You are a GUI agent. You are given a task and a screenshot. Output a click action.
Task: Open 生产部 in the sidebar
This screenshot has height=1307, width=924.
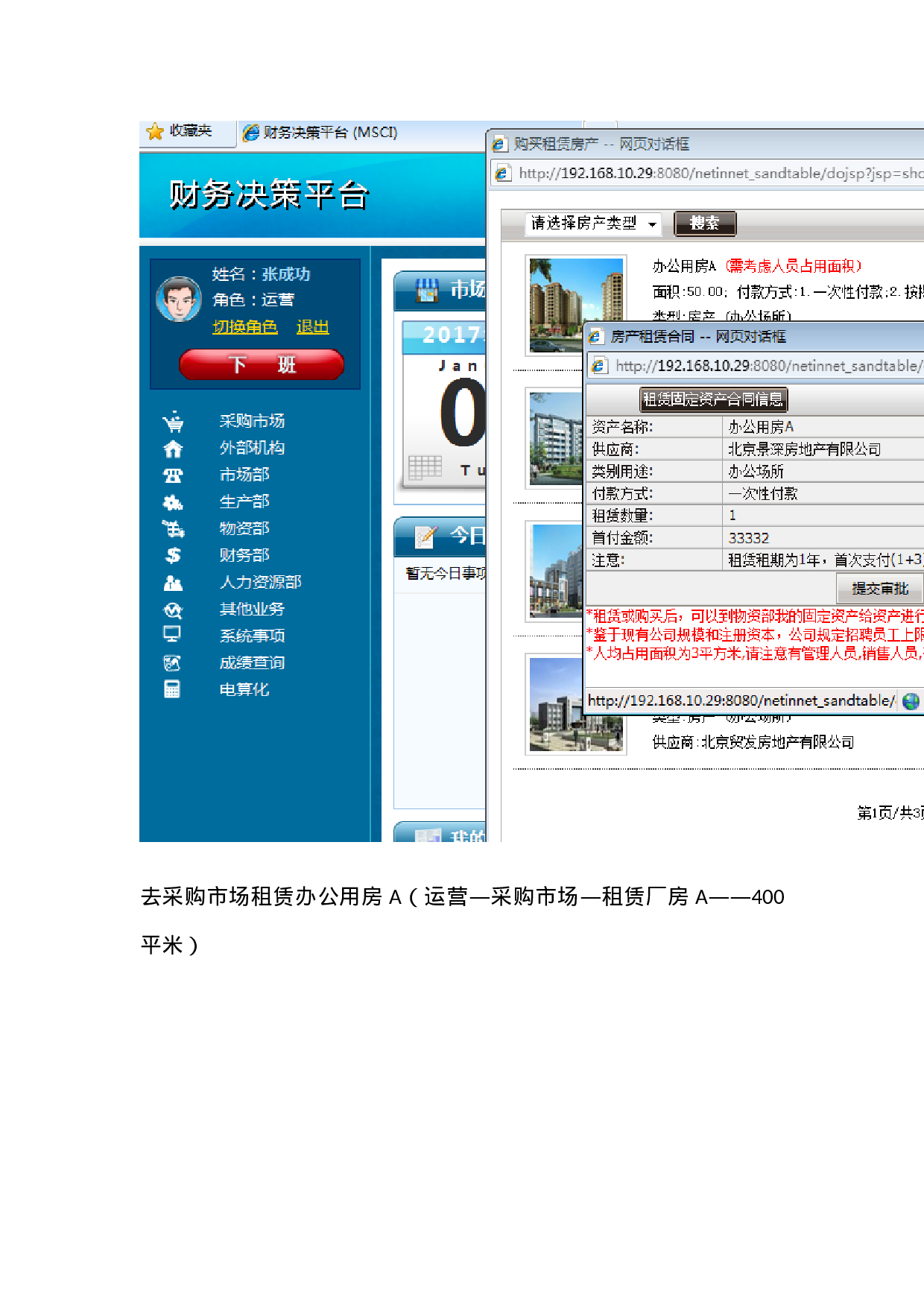tap(244, 501)
